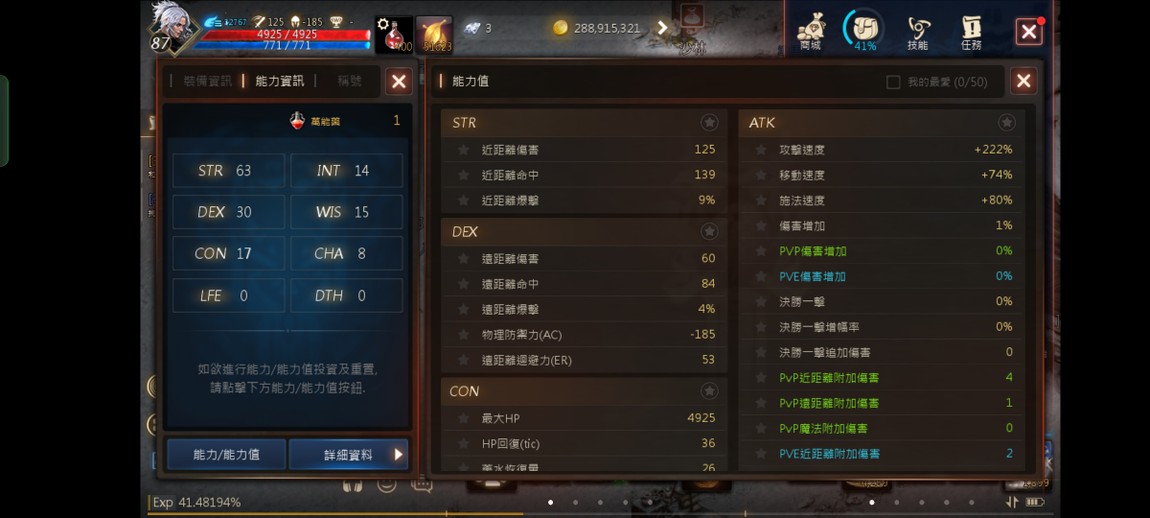Tap the inventory bag icon showing 41%
This screenshot has width=1150, height=518.
pyautogui.click(x=865, y=31)
